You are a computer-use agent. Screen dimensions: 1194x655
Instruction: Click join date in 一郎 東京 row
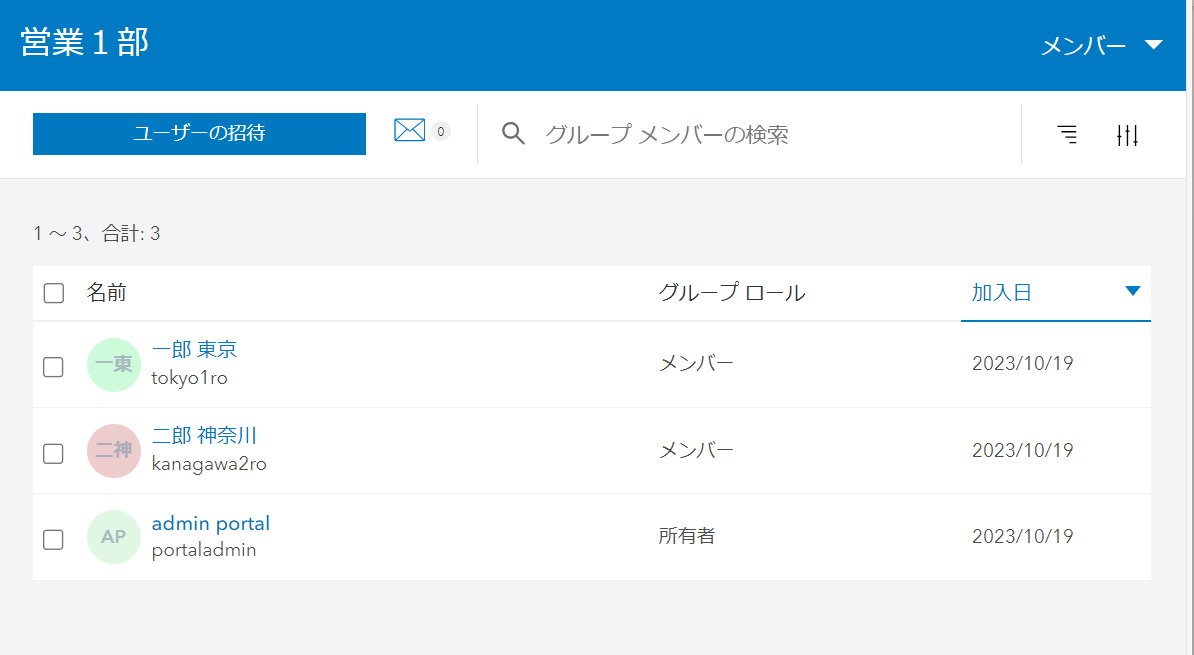point(1023,363)
